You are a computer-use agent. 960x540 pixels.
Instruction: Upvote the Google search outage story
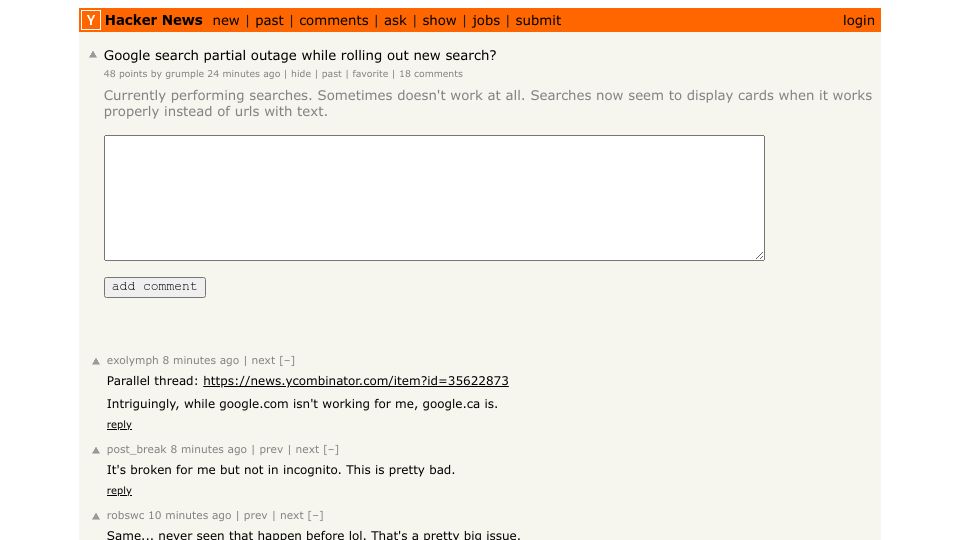[x=93, y=54]
